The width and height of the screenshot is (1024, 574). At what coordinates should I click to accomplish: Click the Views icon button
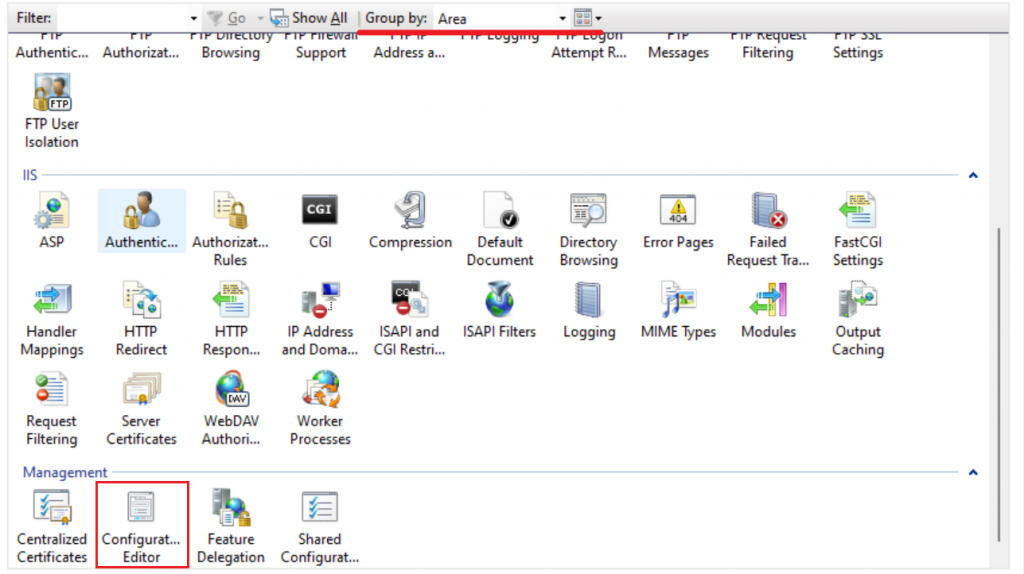click(583, 18)
